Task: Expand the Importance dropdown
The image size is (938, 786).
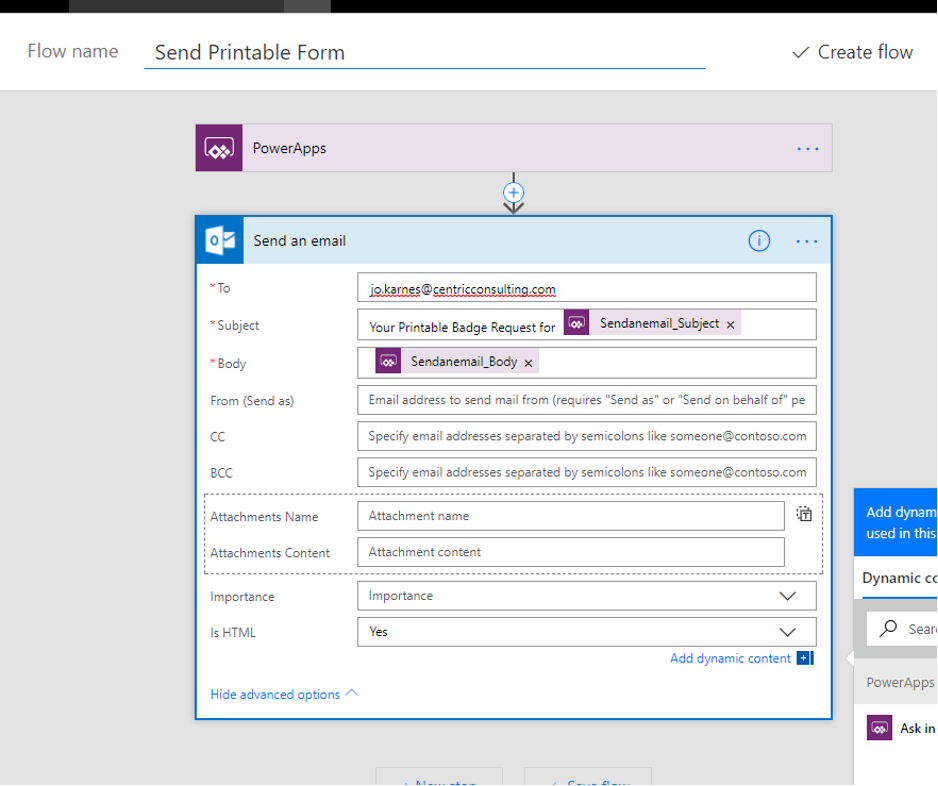Action: 787,596
